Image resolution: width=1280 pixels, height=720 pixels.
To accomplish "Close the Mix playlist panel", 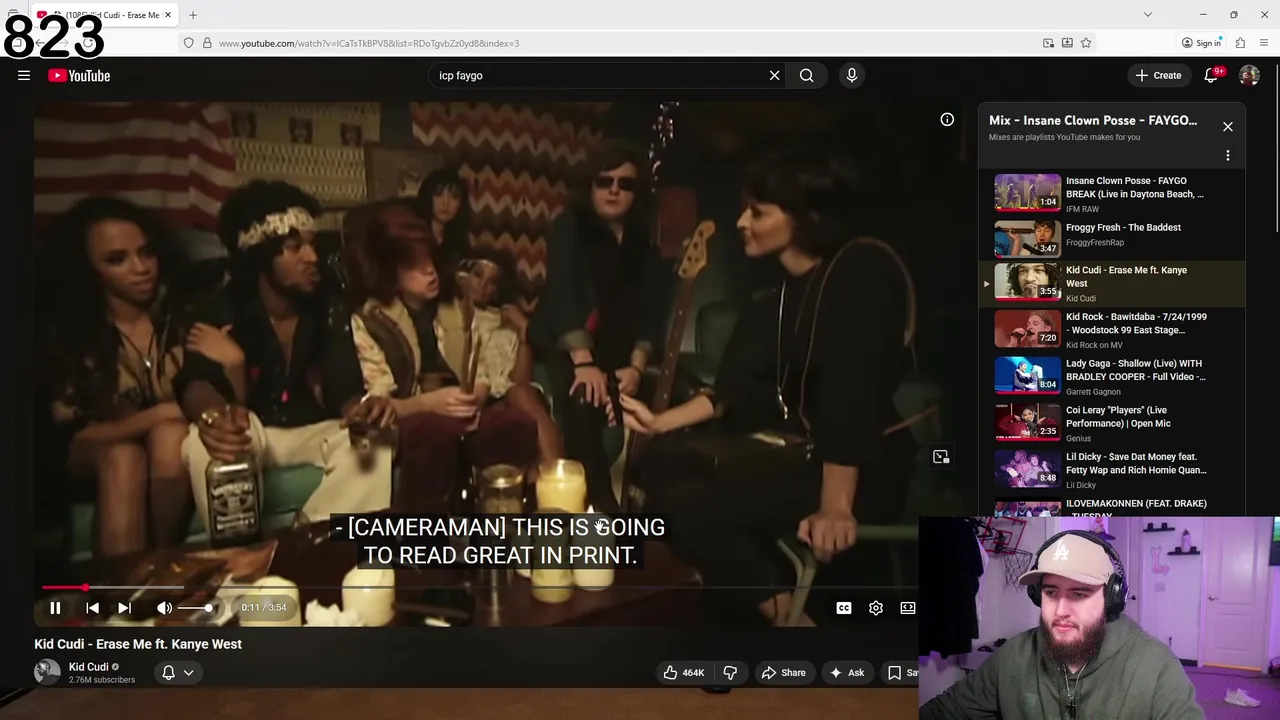I will click(1228, 127).
